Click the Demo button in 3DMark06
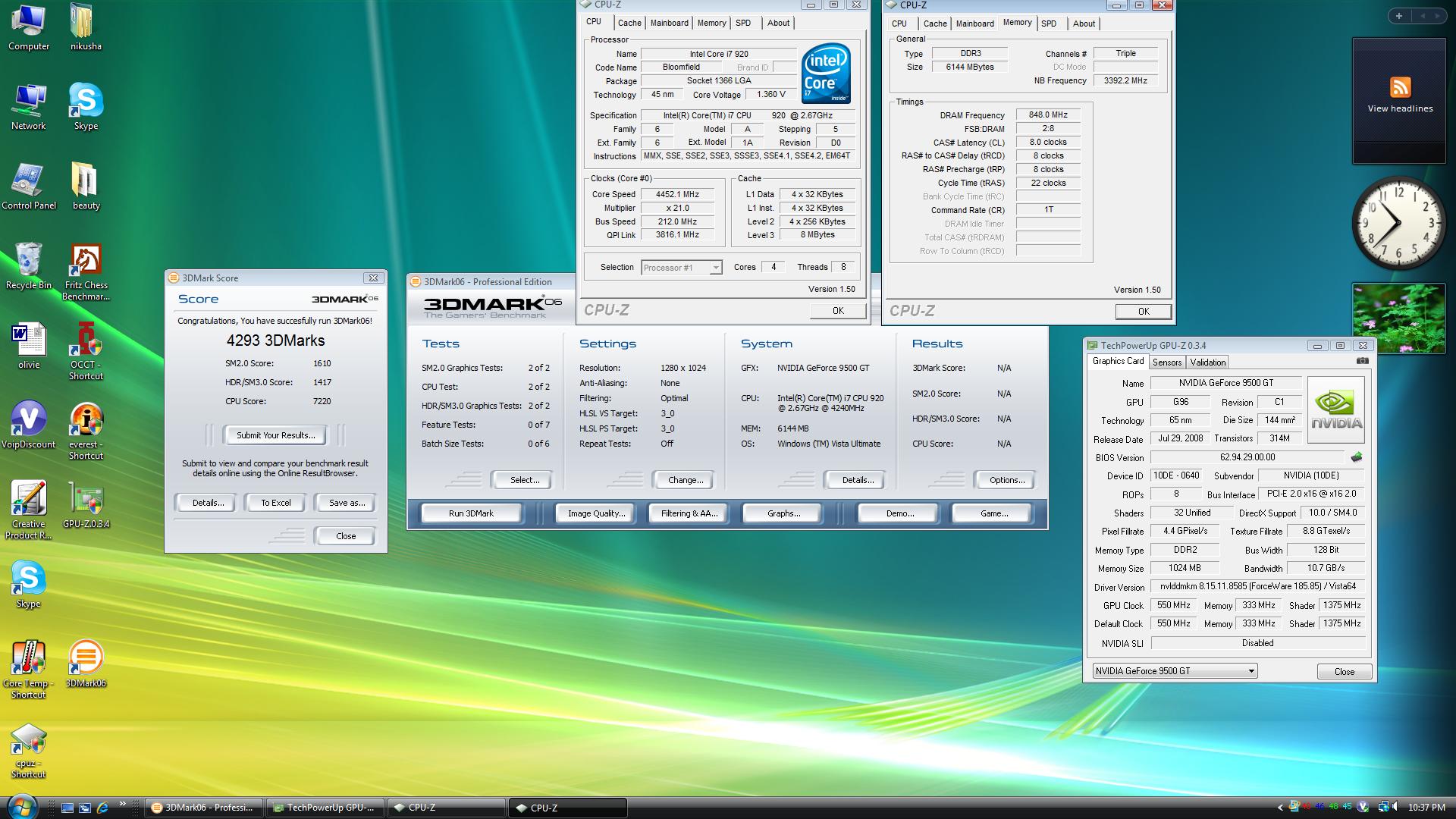Screen dimensions: 1456x819 900,513
